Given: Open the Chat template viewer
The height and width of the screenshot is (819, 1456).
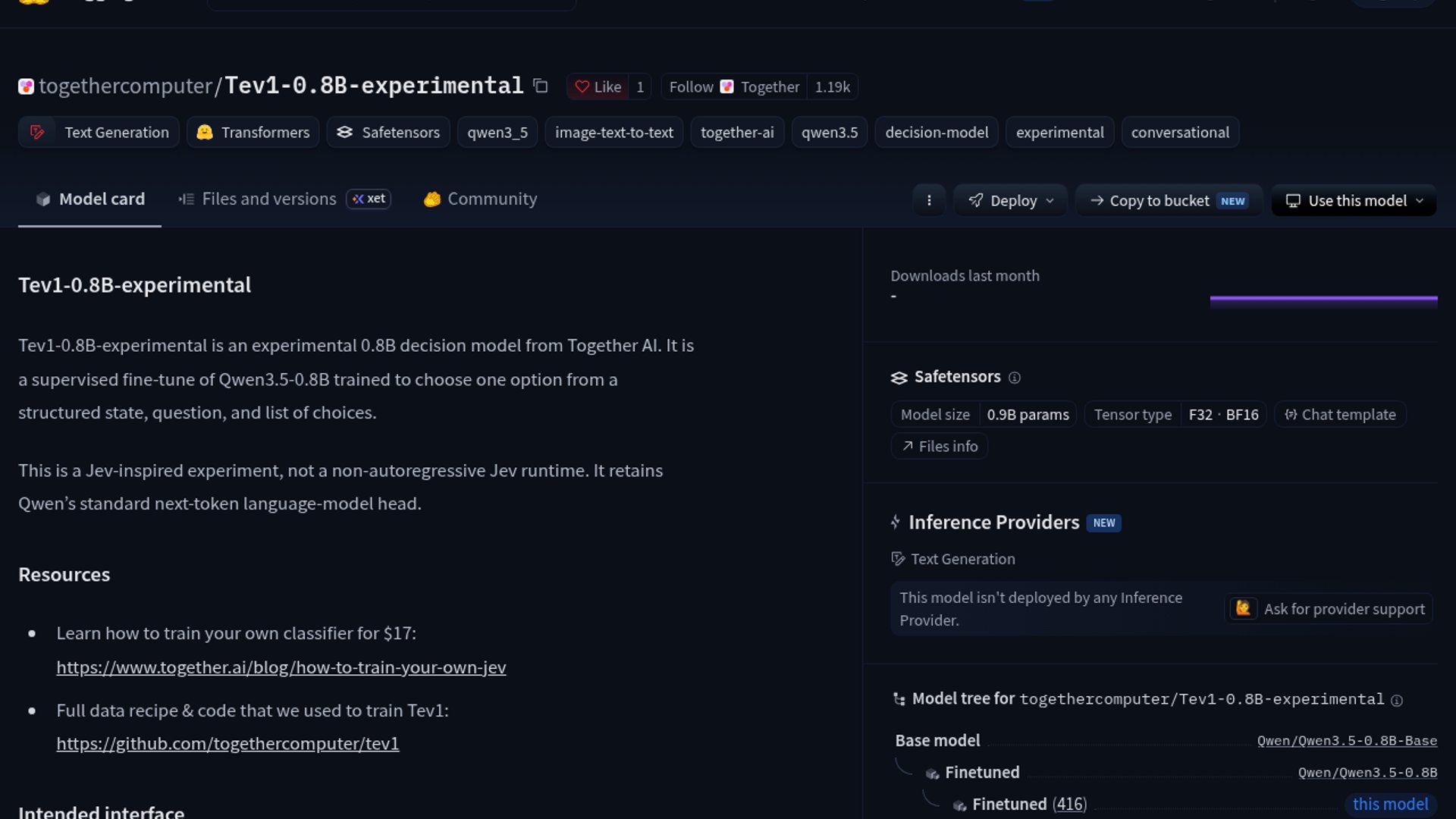Looking at the screenshot, I should pyautogui.click(x=1340, y=415).
